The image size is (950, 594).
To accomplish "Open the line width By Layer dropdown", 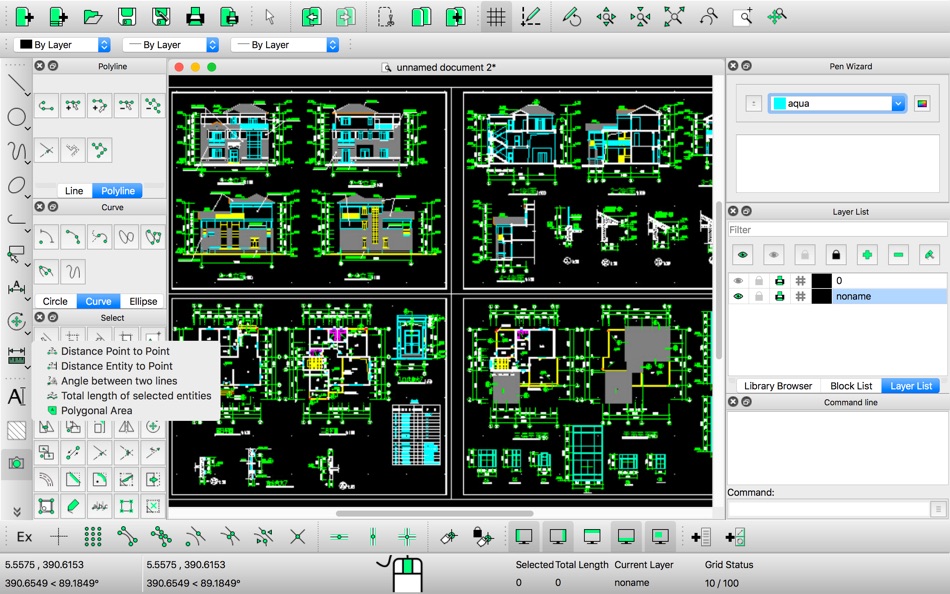I will coord(170,45).
